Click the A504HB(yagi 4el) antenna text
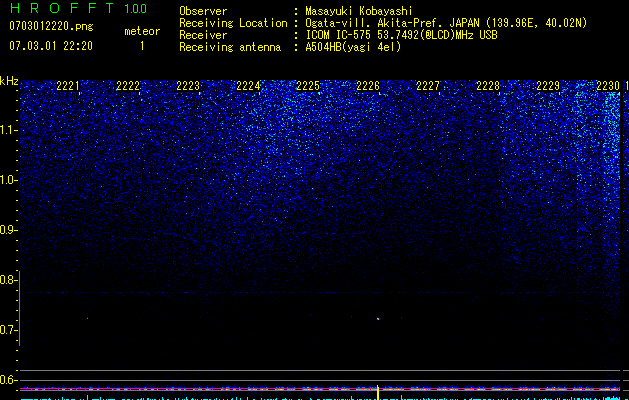 pyautogui.click(x=353, y=47)
